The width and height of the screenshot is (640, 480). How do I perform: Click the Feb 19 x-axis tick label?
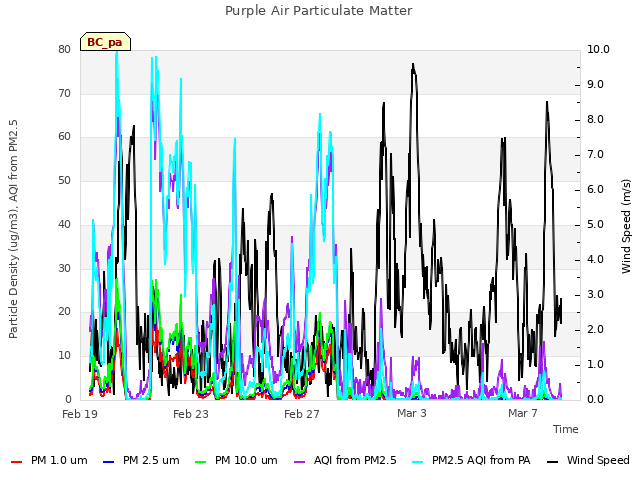(x=80, y=414)
